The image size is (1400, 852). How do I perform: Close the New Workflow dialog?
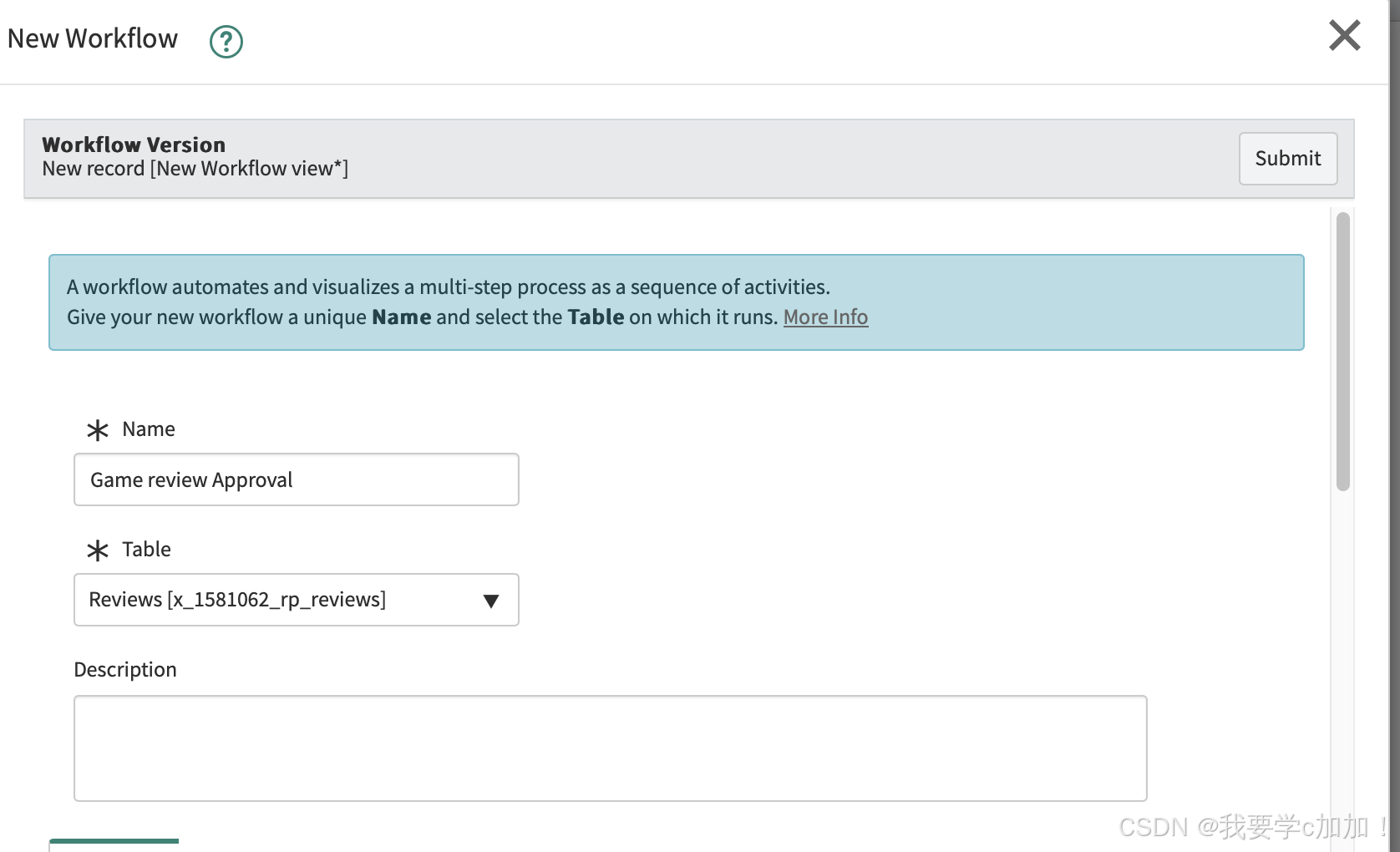coord(1344,36)
